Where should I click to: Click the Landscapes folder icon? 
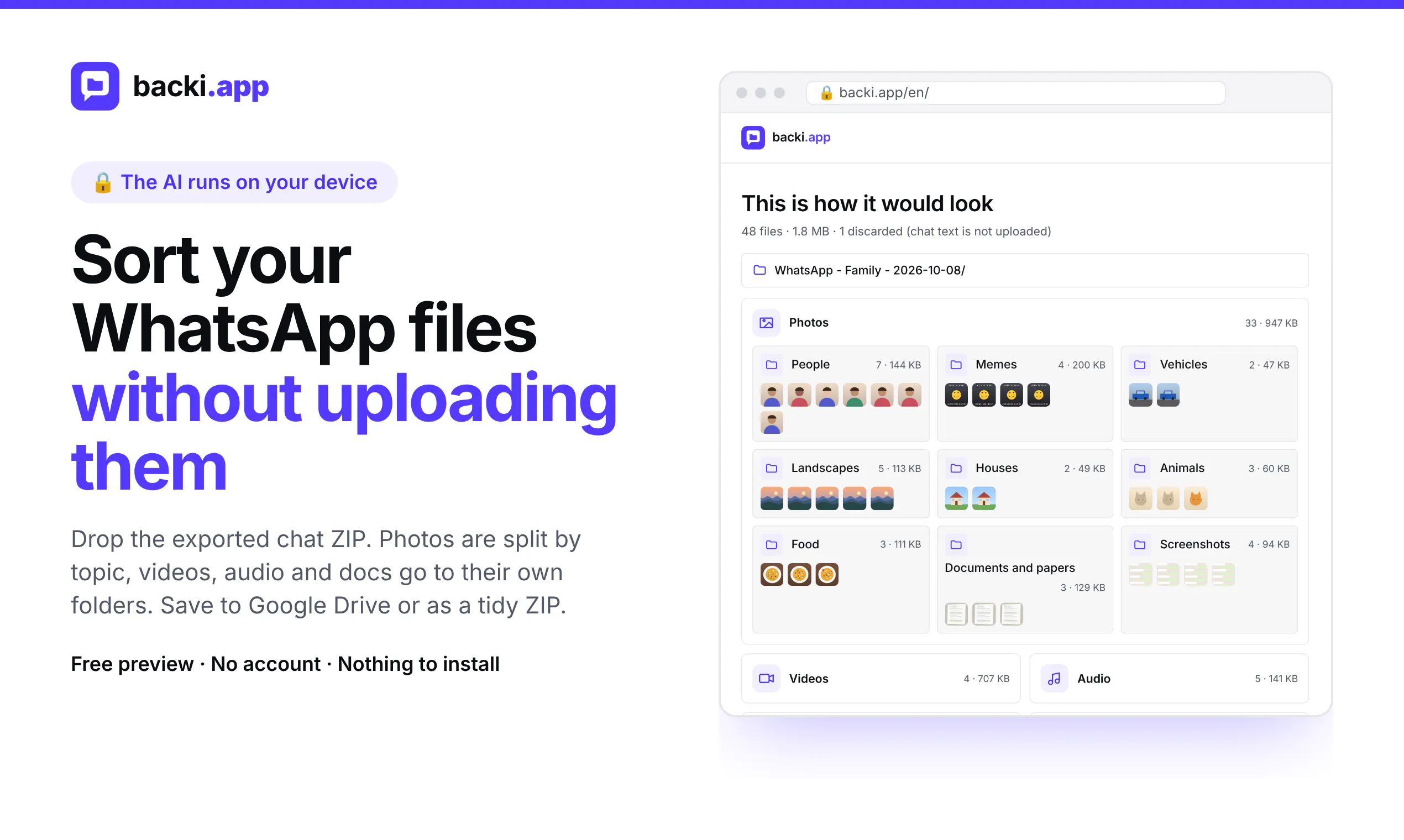pos(771,468)
